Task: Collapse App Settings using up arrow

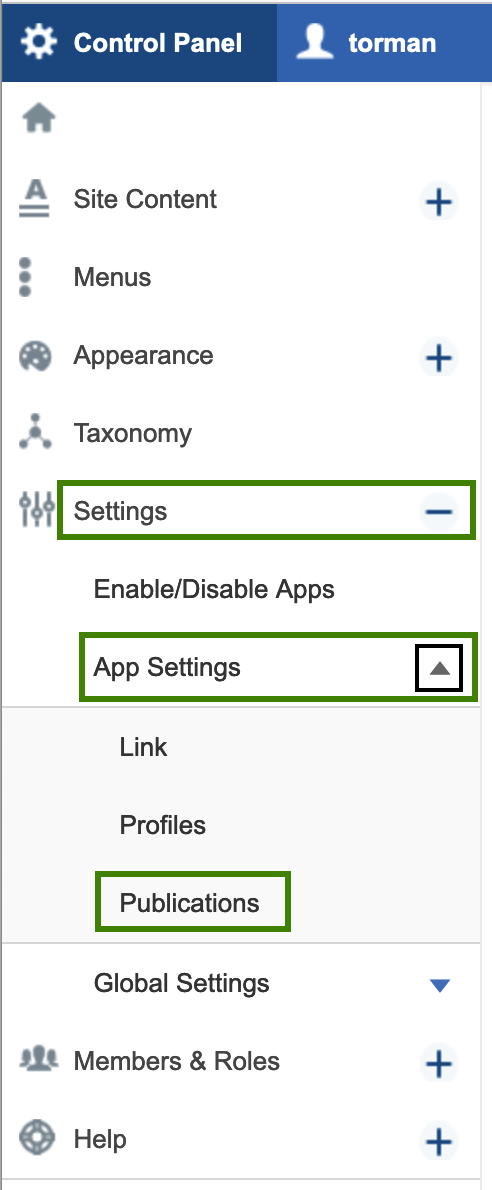Action: pyautogui.click(x=439, y=669)
